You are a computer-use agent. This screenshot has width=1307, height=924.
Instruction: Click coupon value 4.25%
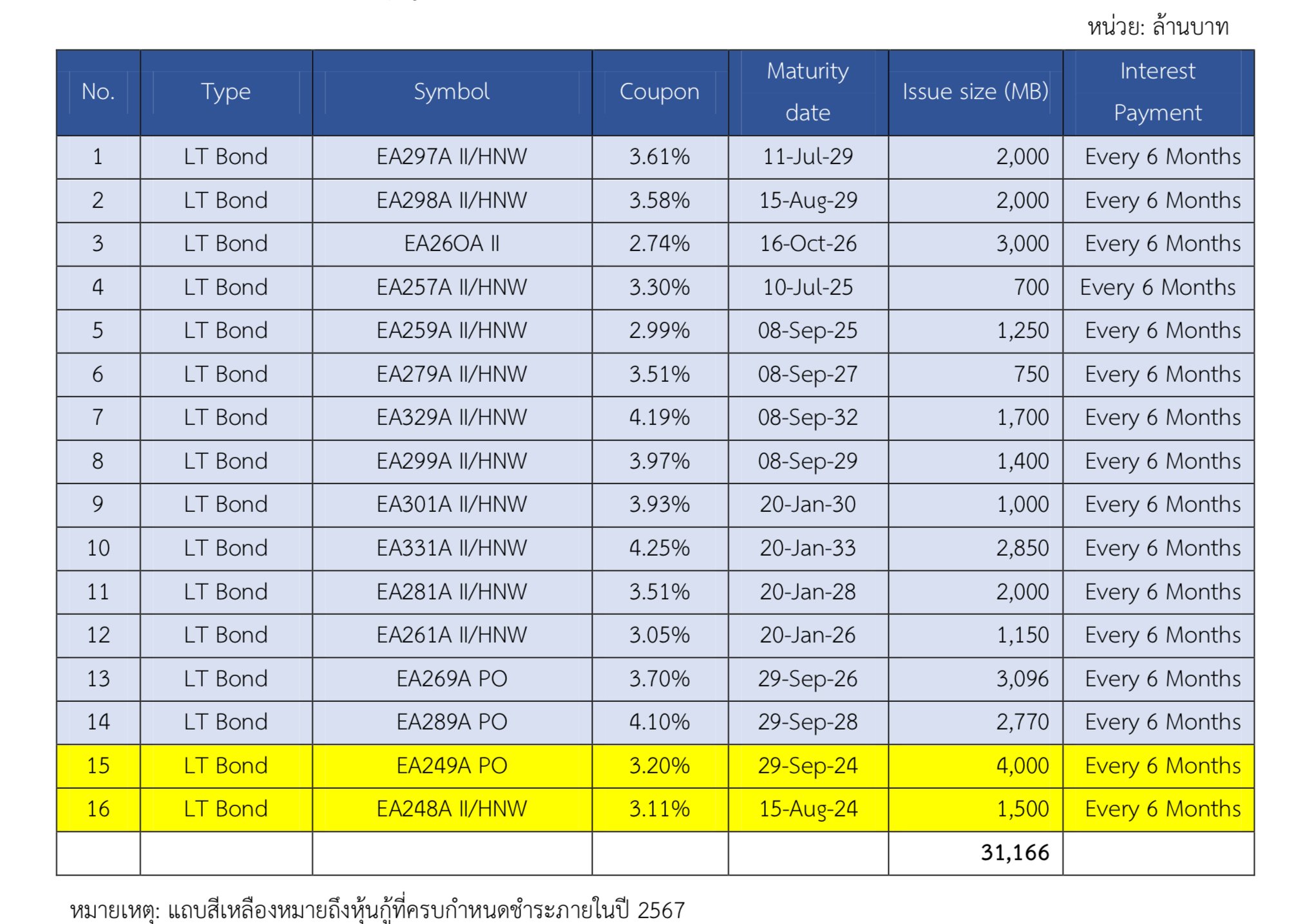(660, 549)
